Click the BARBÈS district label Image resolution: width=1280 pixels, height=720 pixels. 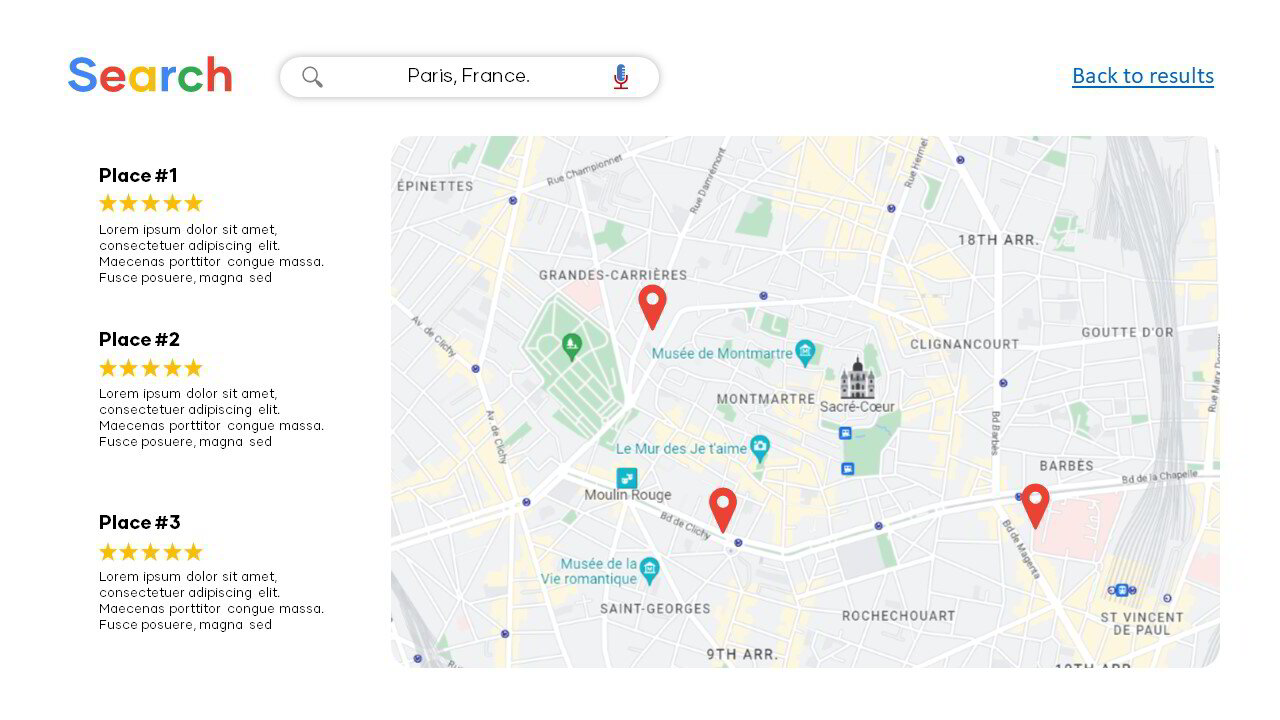click(1066, 466)
